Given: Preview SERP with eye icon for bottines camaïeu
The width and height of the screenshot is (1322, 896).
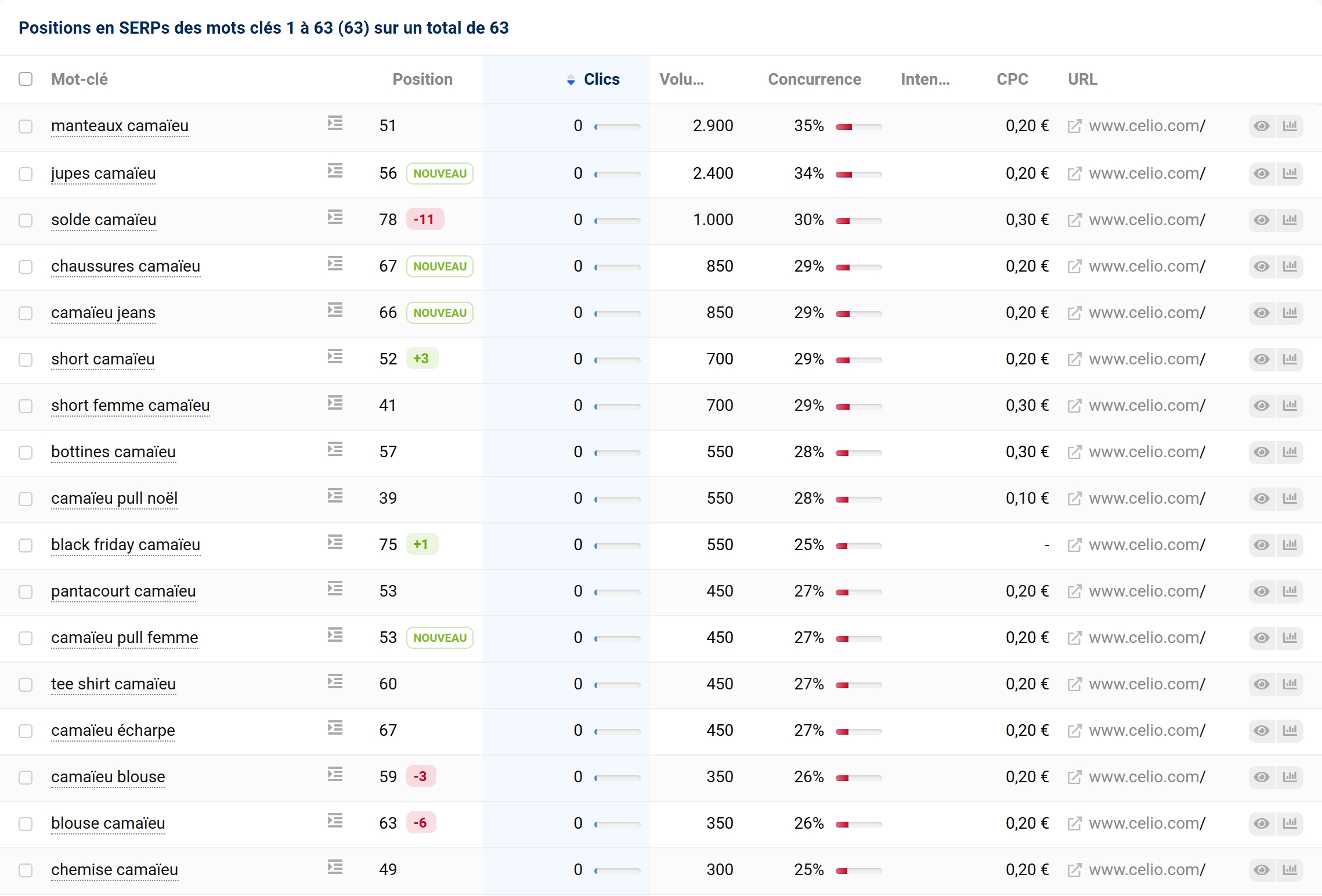Looking at the screenshot, I should point(1262,452).
